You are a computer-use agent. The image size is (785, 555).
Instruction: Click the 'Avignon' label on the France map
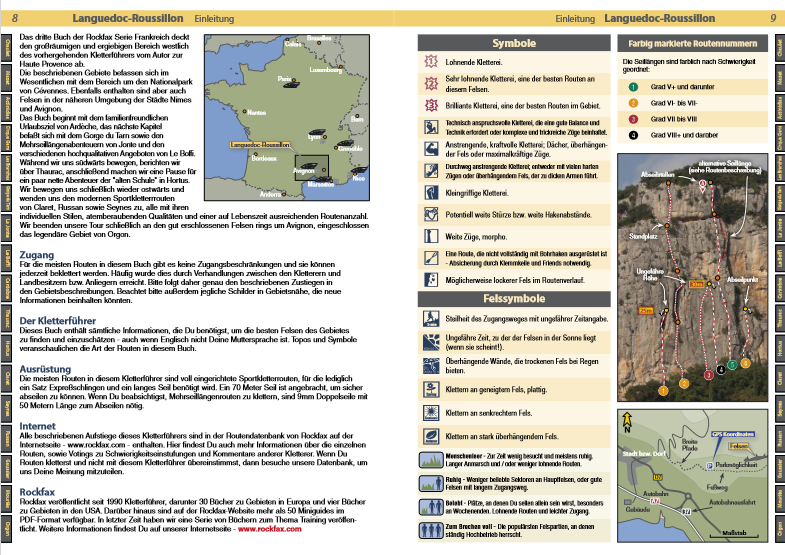tap(304, 171)
